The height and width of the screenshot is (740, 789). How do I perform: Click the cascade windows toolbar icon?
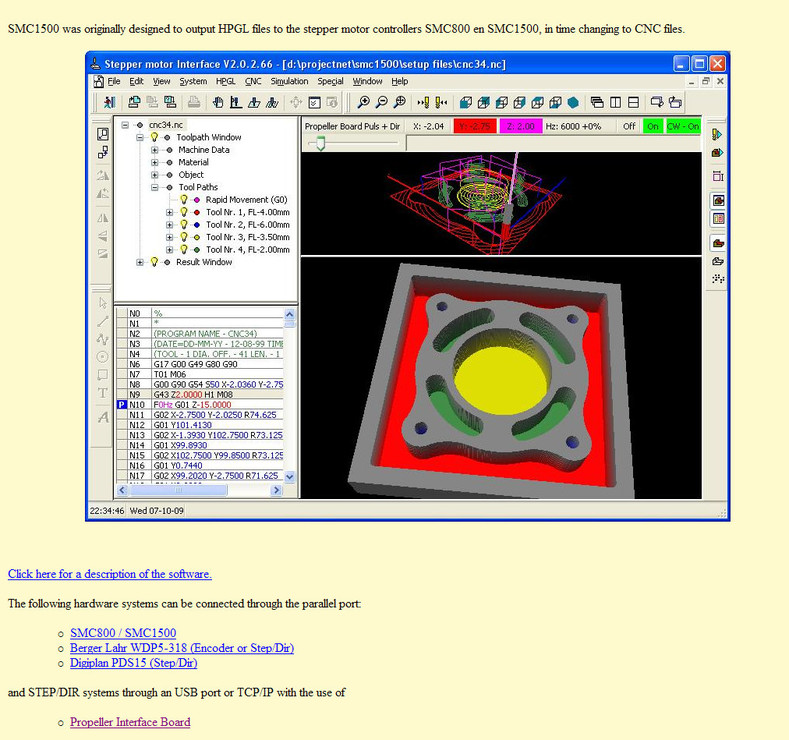tap(597, 103)
